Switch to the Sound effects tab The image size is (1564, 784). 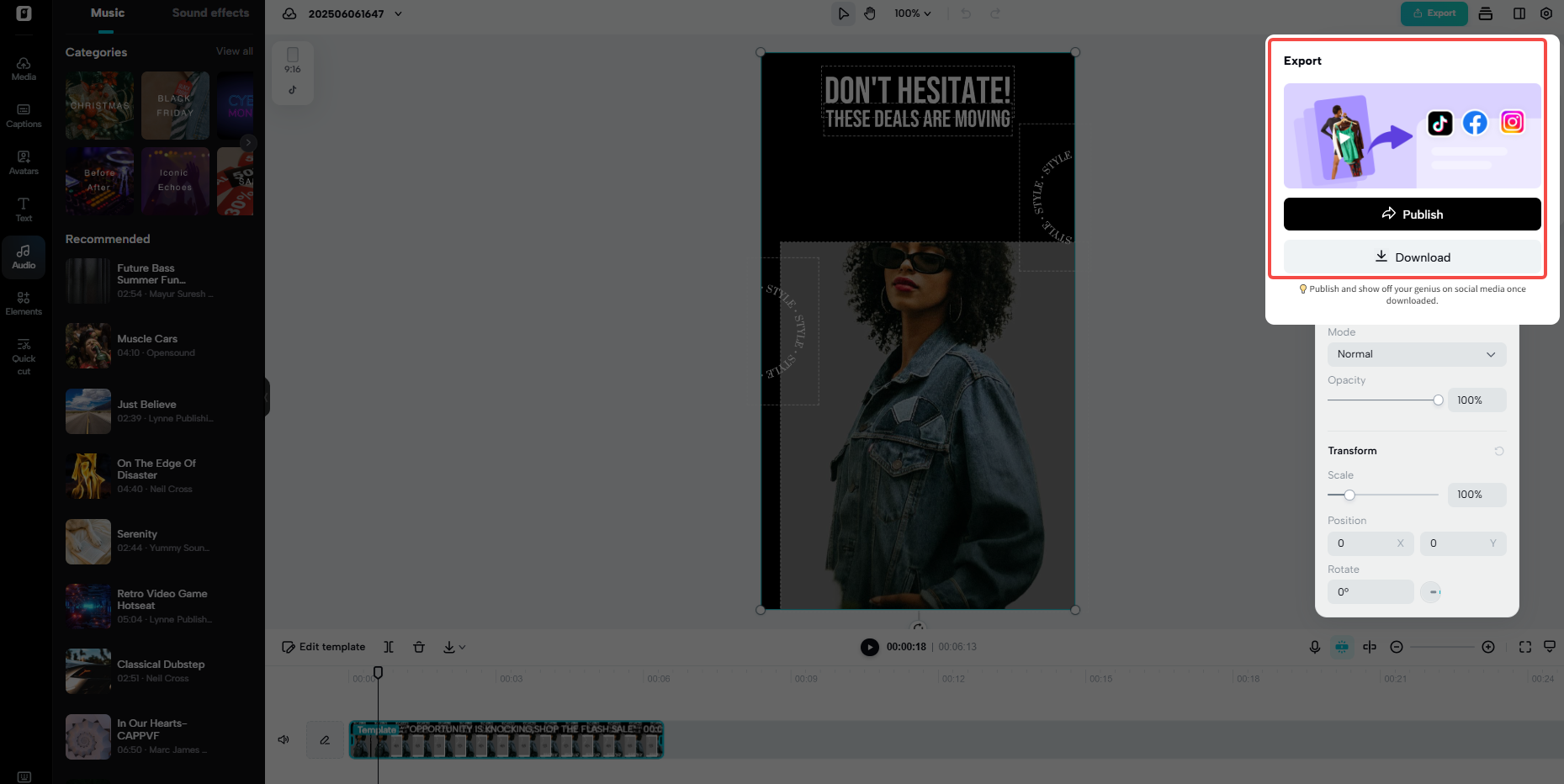point(210,13)
